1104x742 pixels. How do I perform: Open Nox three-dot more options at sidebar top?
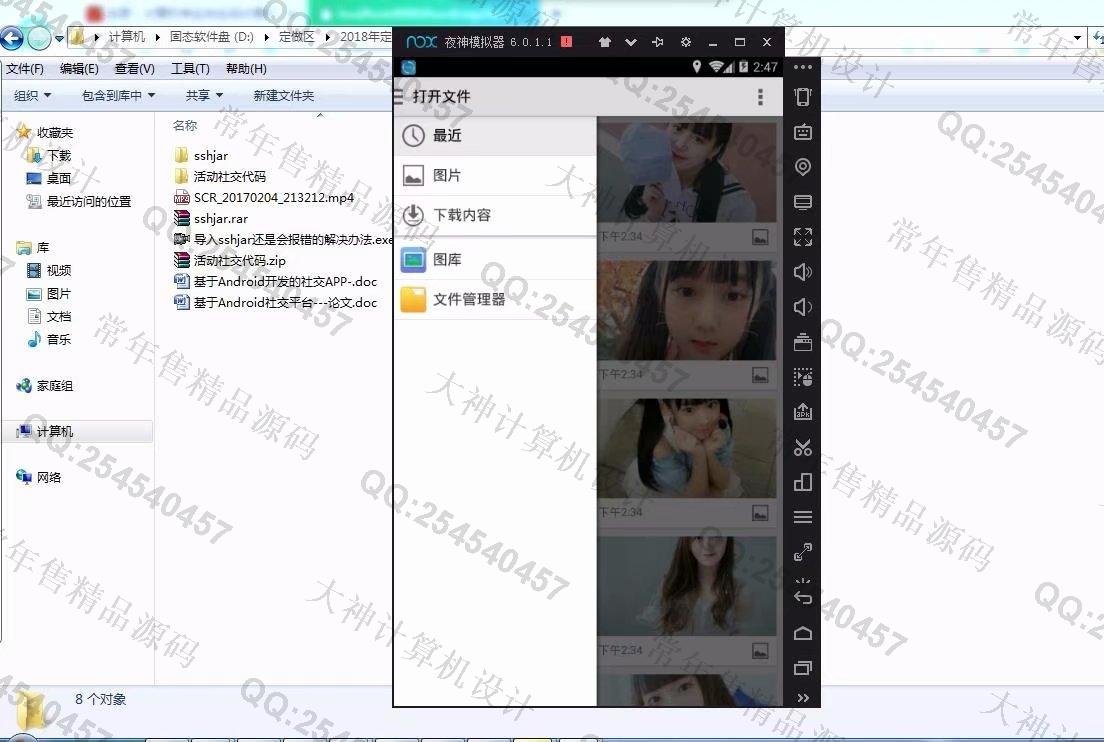click(x=803, y=67)
